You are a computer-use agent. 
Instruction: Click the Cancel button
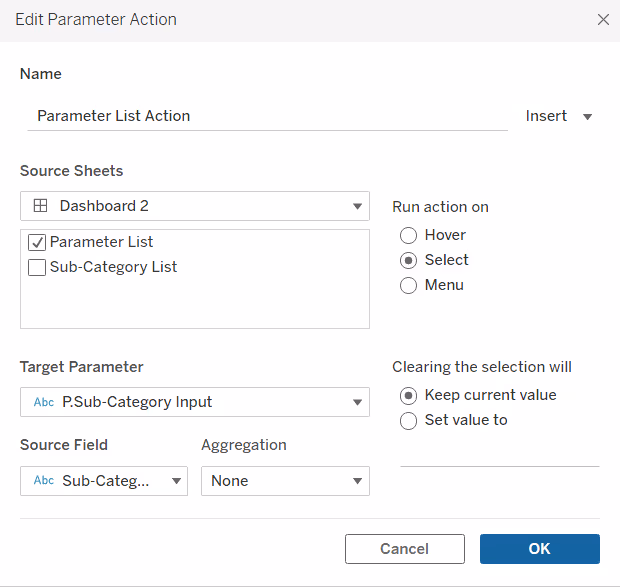point(405,549)
